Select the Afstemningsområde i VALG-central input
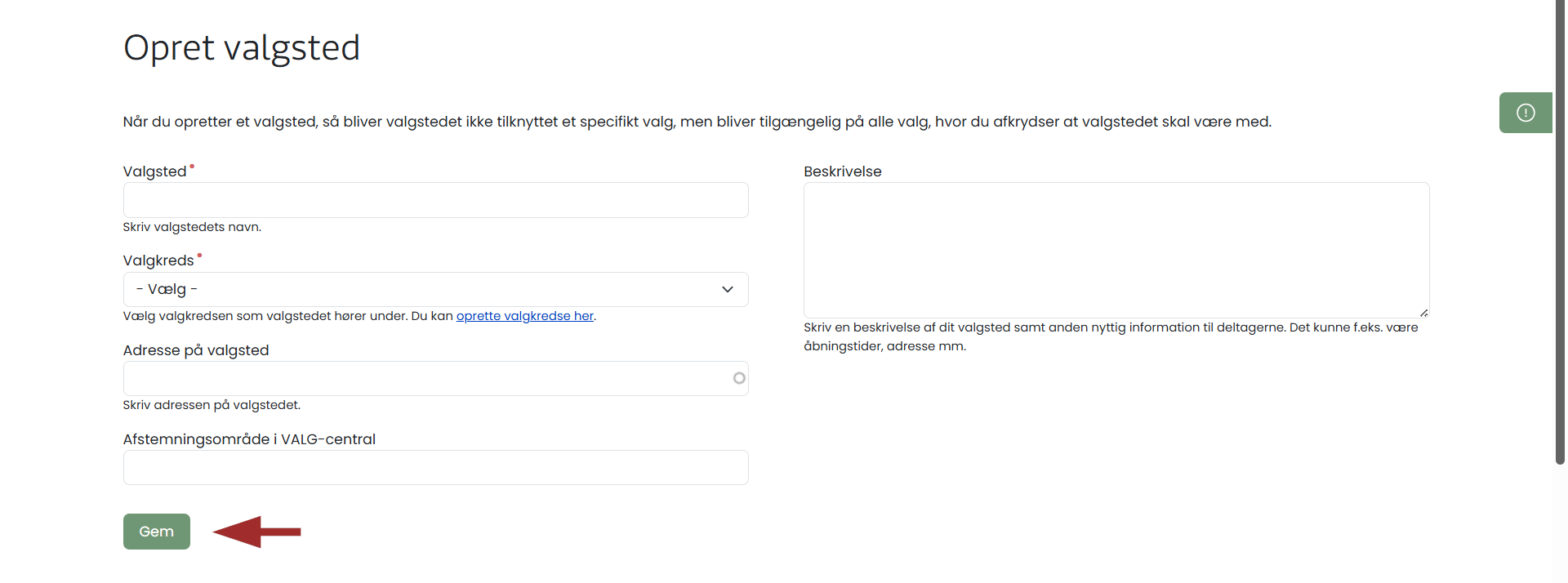 [435, 468]
